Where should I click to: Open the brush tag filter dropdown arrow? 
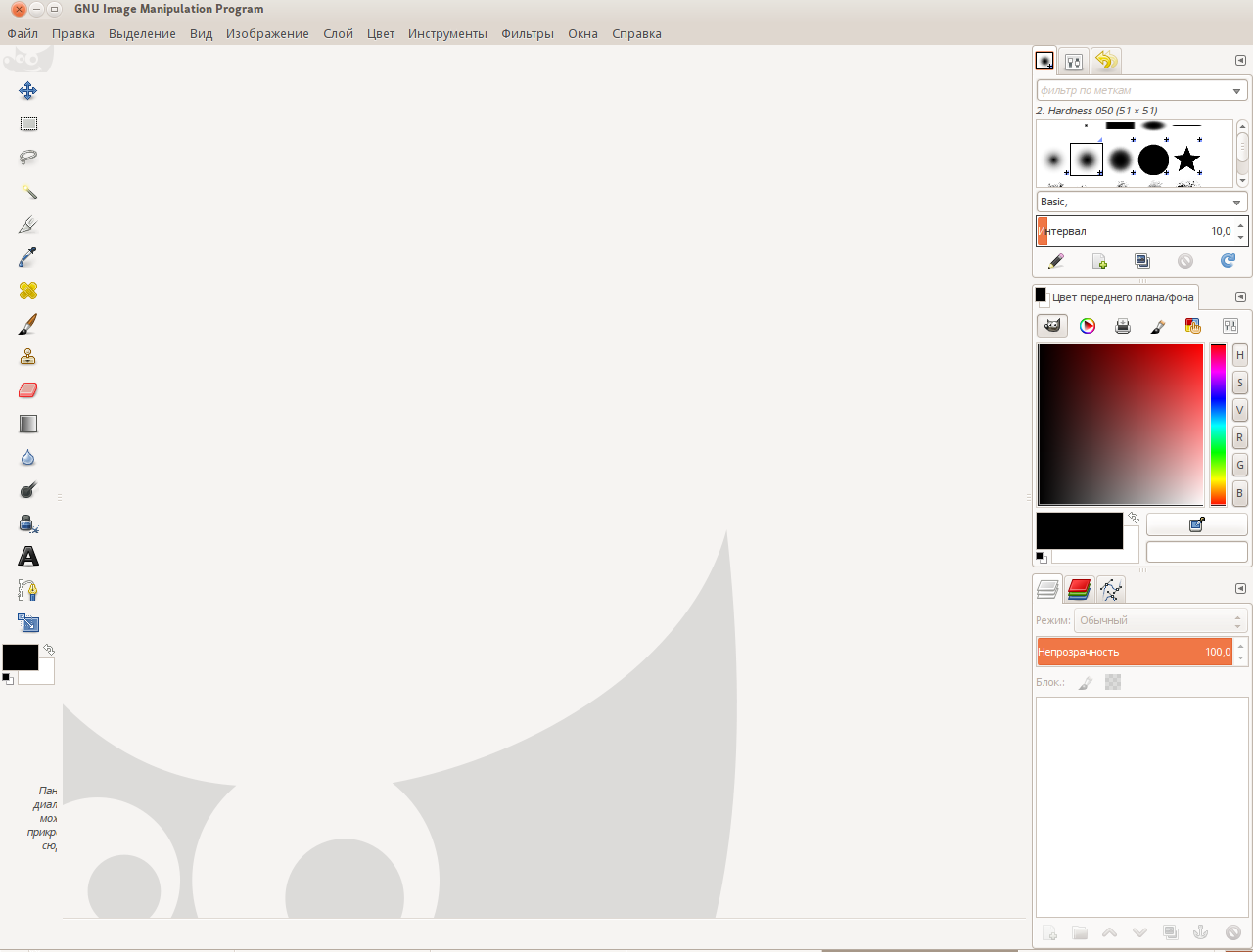click(x=1238, y=91)
